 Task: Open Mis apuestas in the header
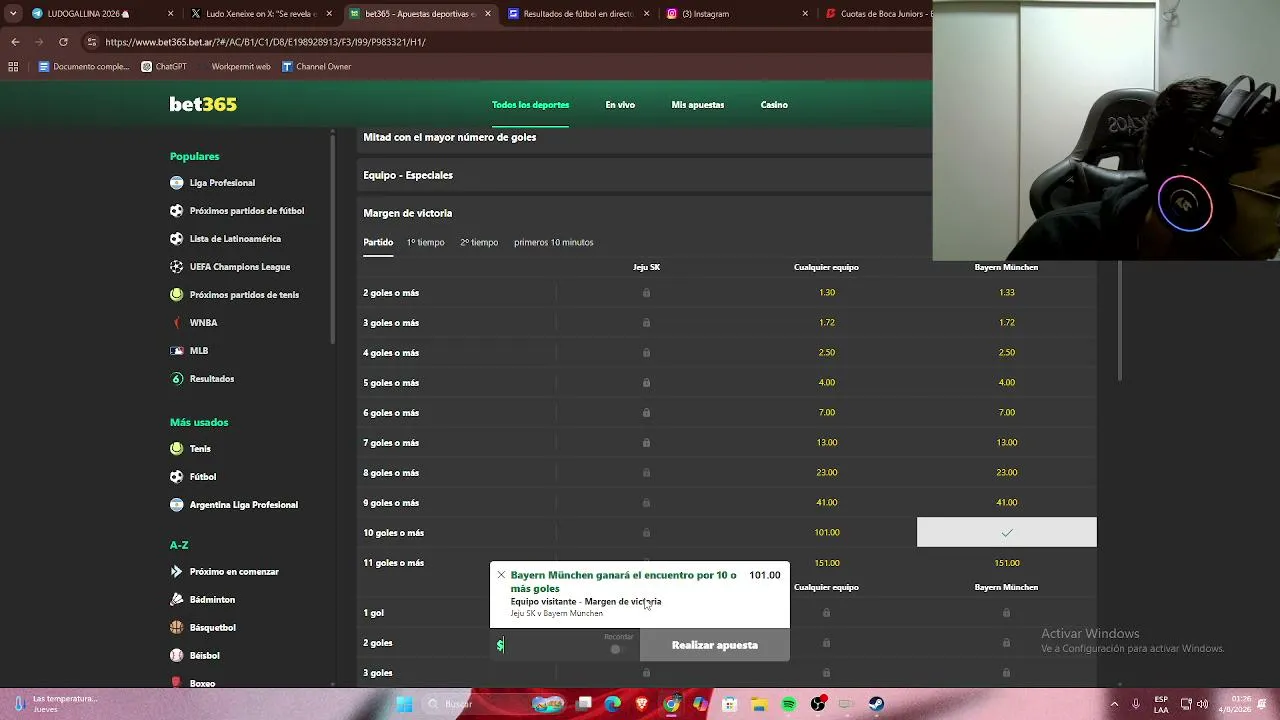698,105
